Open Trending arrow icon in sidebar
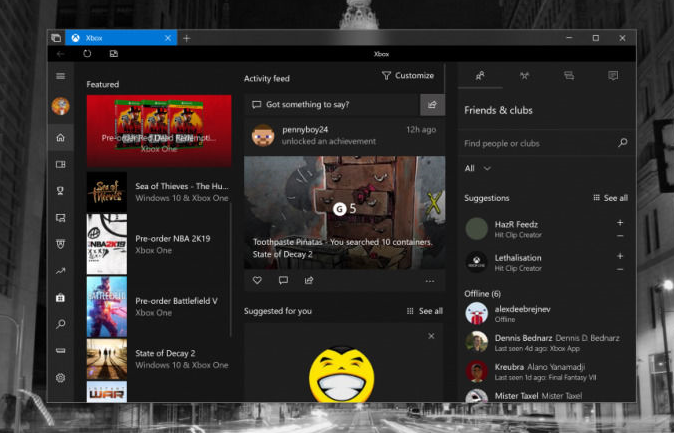The height and width of the screenshot is (433, 674). pos(61,271)
